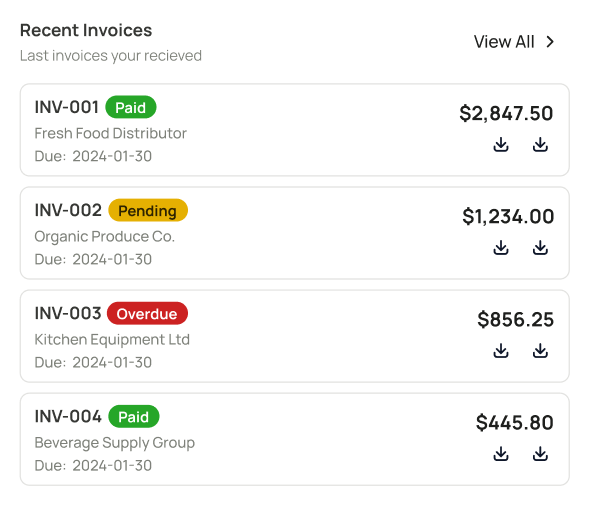Click the Recent Invoices heading
The width and height of the screenshot is (590, 506).
point(86,30)
